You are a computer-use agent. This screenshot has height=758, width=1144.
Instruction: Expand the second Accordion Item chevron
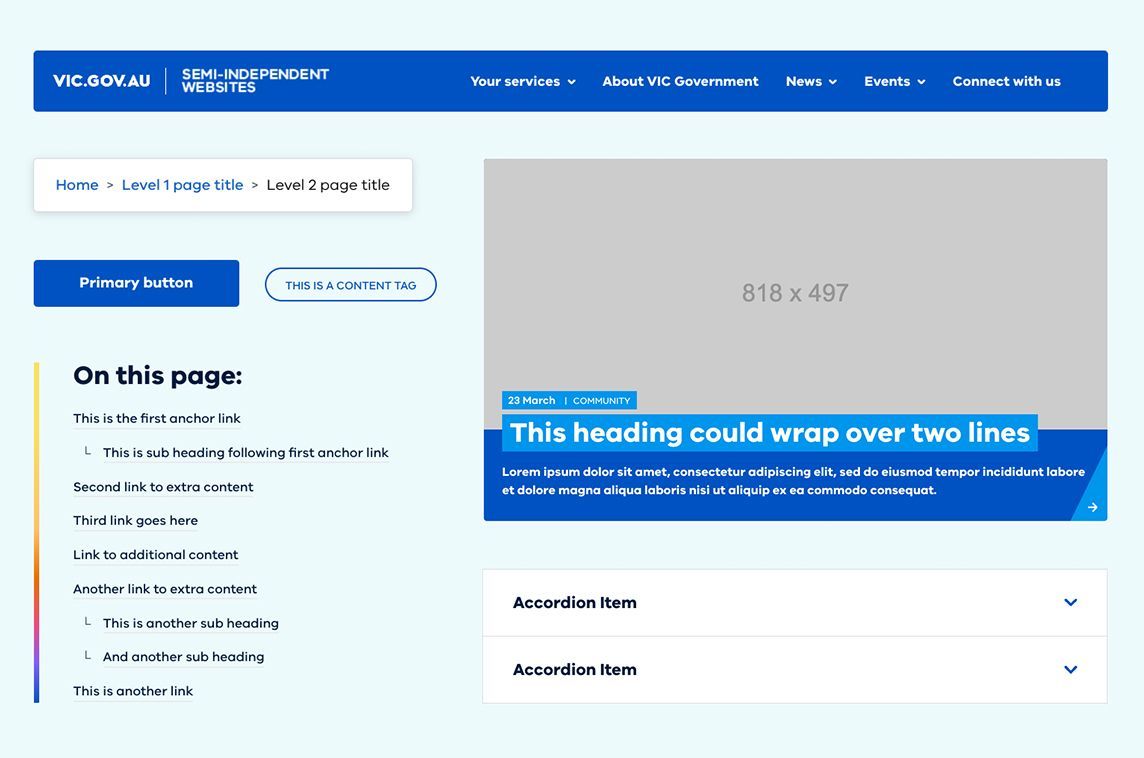click(x=1070, y=670)
